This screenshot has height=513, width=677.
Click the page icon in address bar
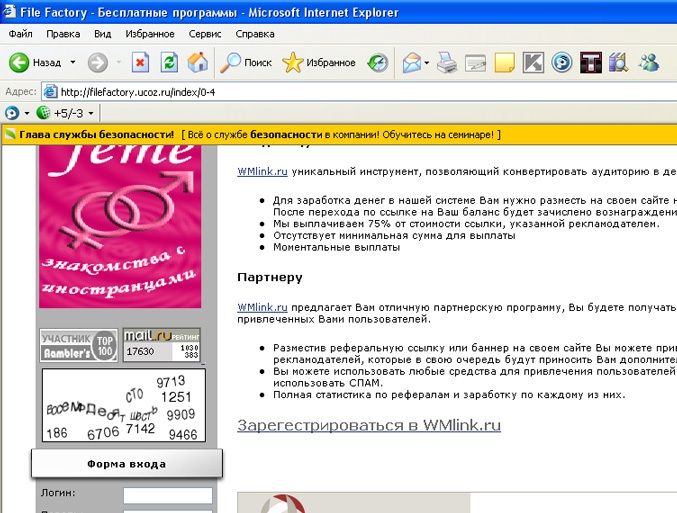pyautogui.click(x=51, y=92)
